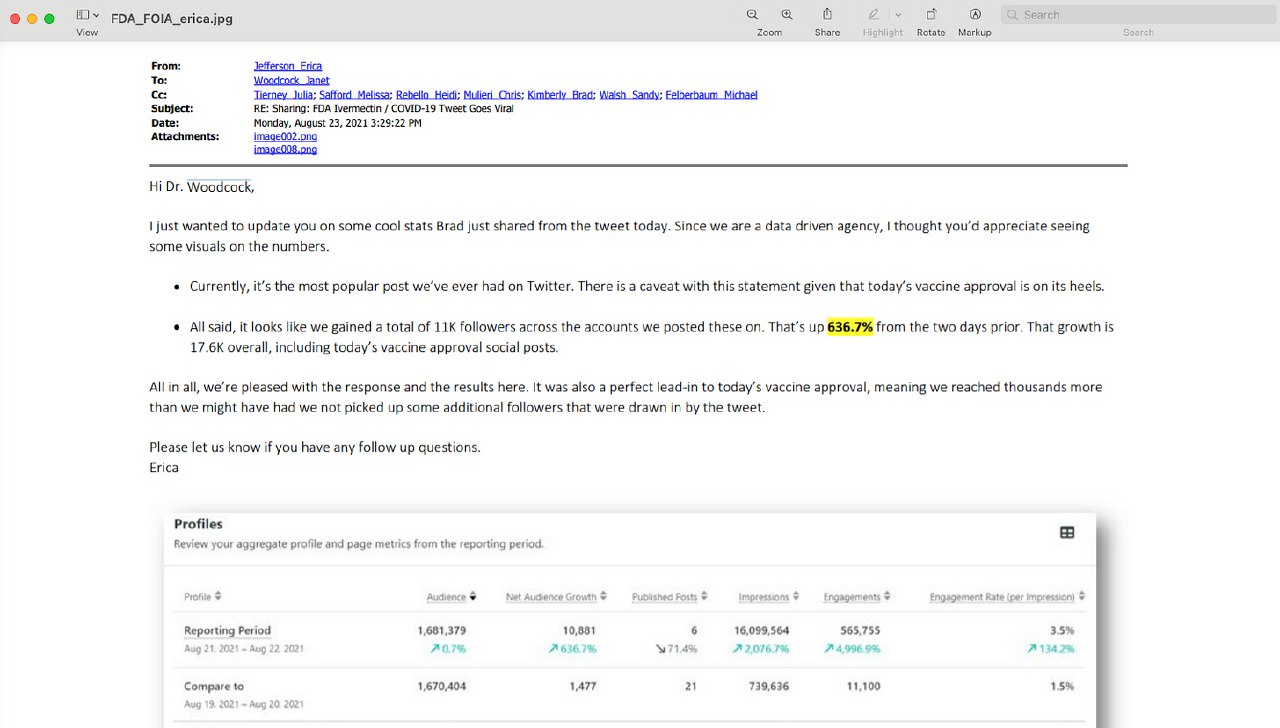
Task: Sort by Impressions column
Action: tap(768, 597)
